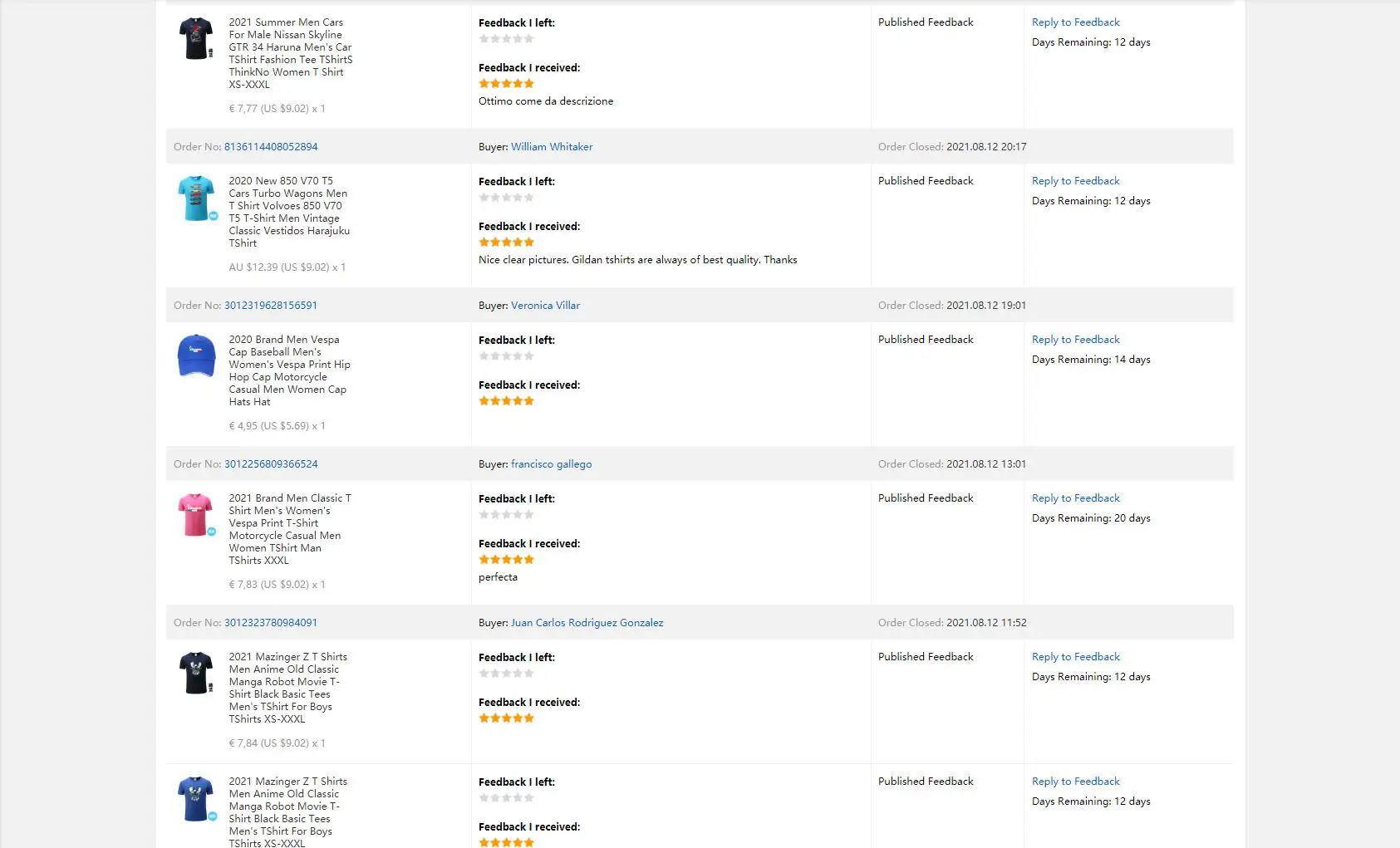Click the pink Vespa t-shirt thumbnail
1400x848 pixels.
pyautogui.click(x=196, y=514)
